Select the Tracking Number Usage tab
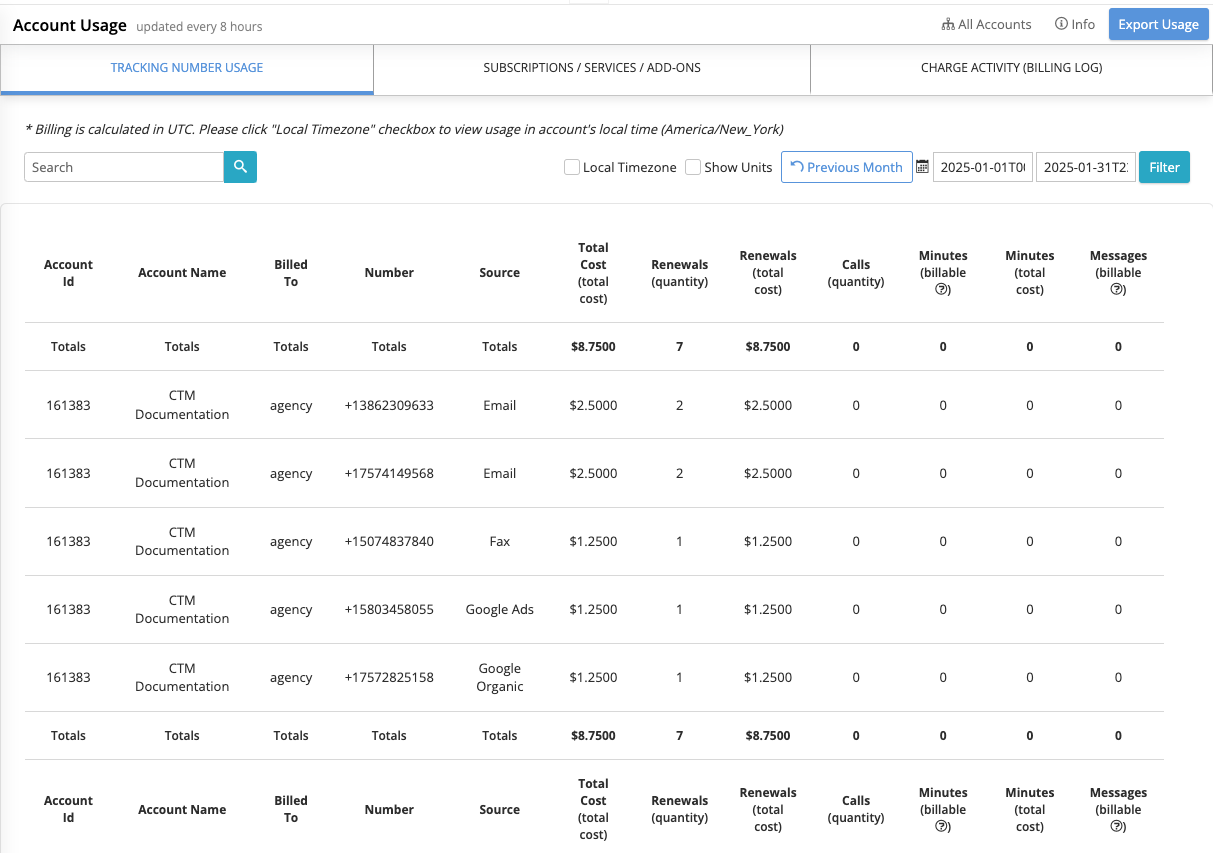Image resolution: width=1213 pixels, height=853 pixels. [x=187, y=68]
